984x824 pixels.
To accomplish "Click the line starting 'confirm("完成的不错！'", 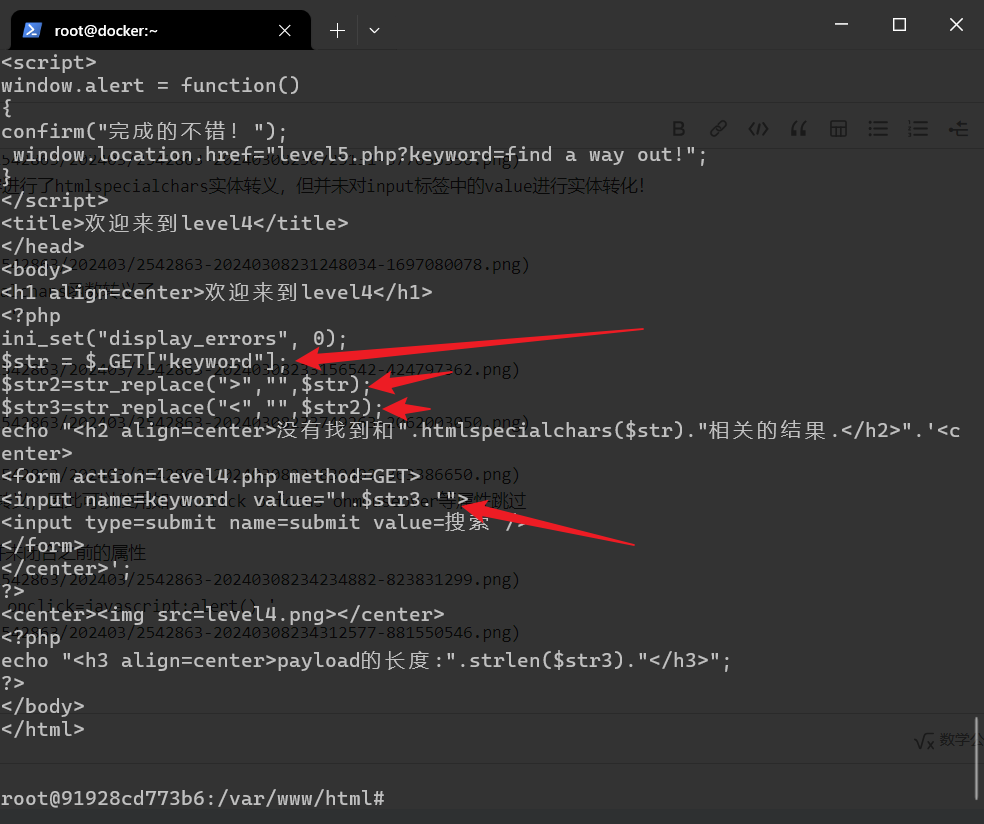I will (x=144, y=131).
